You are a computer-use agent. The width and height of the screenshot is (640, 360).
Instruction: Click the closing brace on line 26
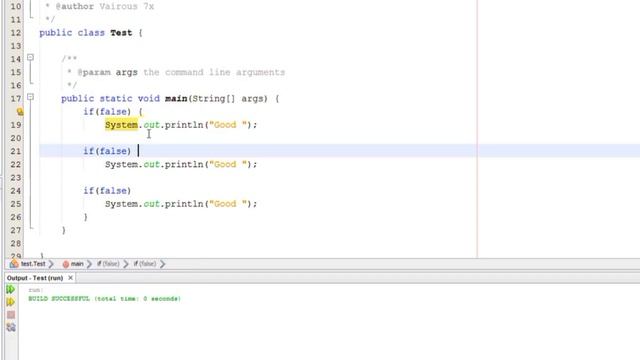(x=86, y=217)
